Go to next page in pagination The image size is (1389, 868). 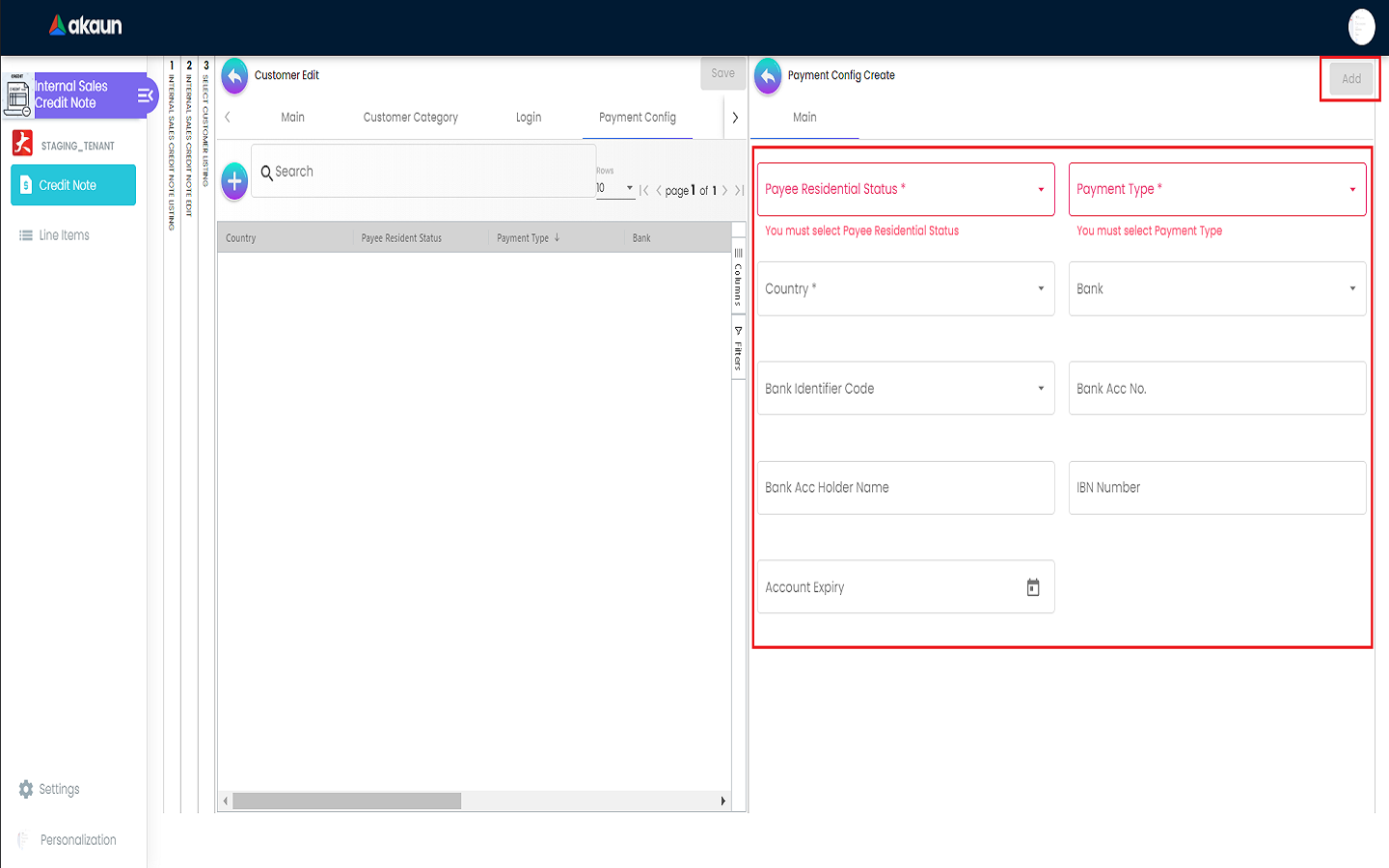click(x=725, y=191)
